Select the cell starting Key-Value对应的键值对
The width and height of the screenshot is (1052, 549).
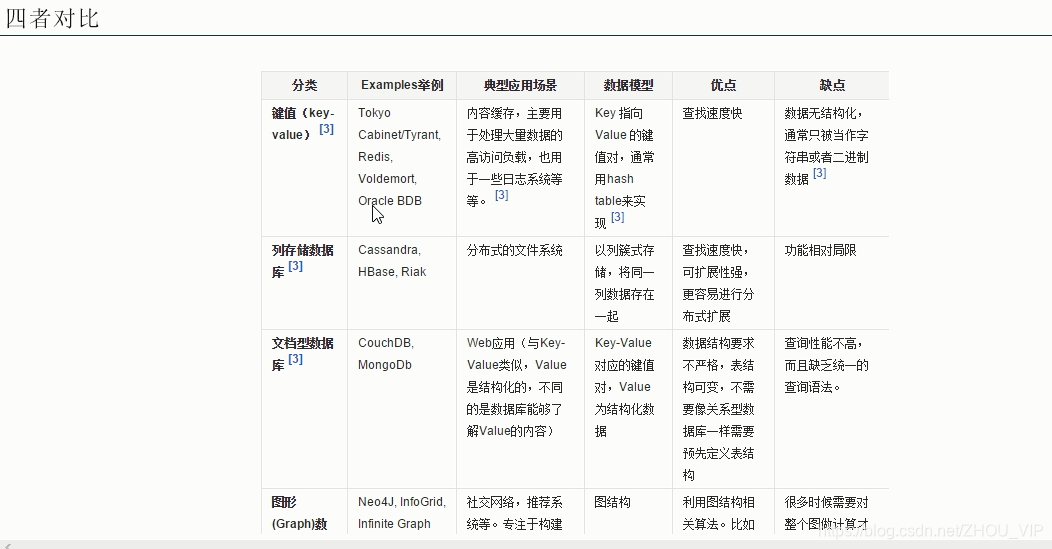click(x=628, y=409)
